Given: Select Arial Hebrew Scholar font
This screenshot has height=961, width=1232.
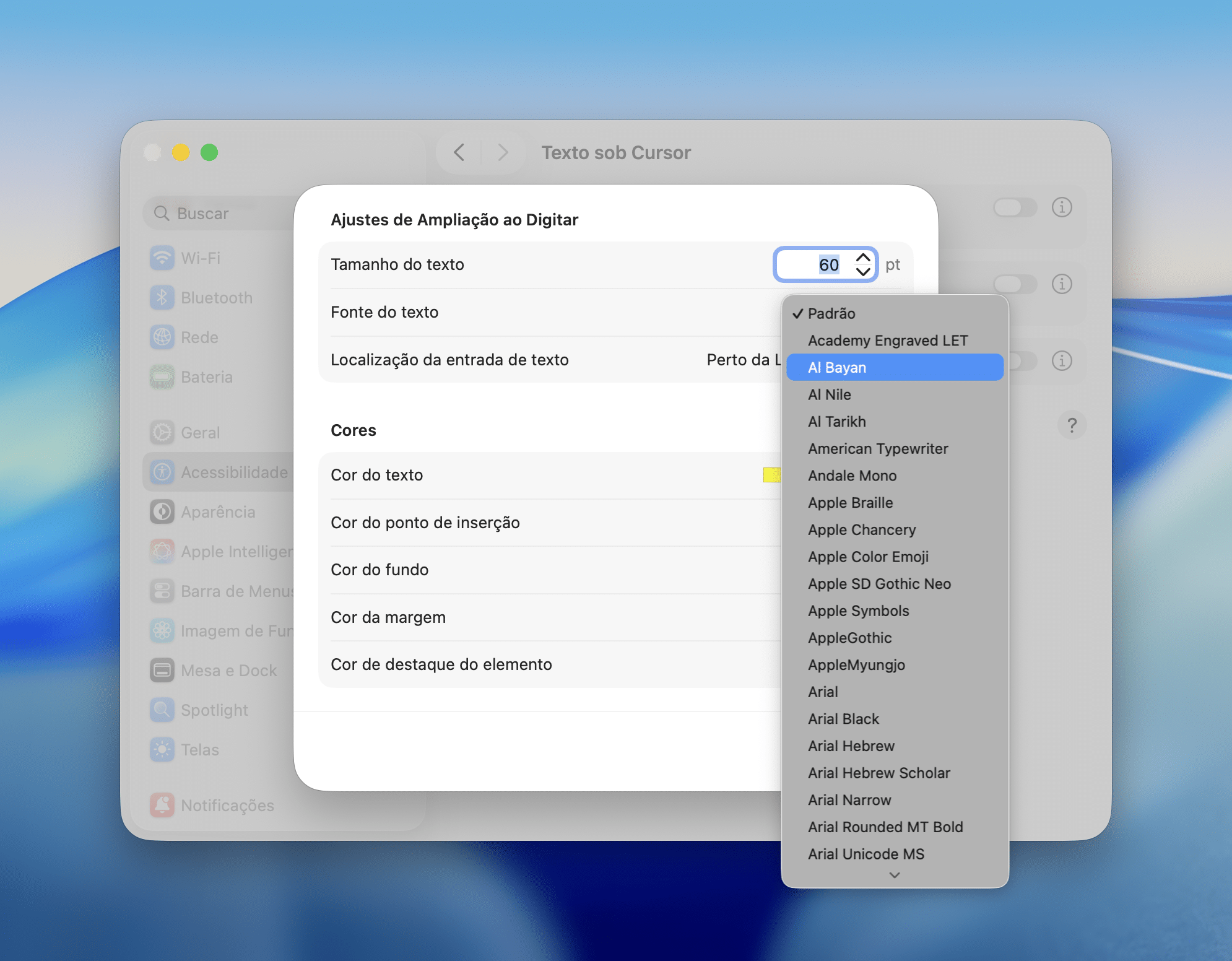Looking at the screenshot, I should tap(895, 773).
